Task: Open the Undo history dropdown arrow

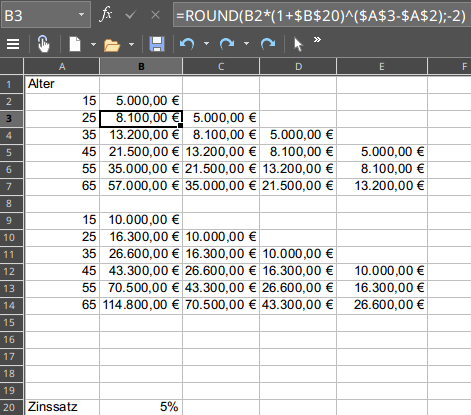Action: pyautogui.click(x=206, y=44)
